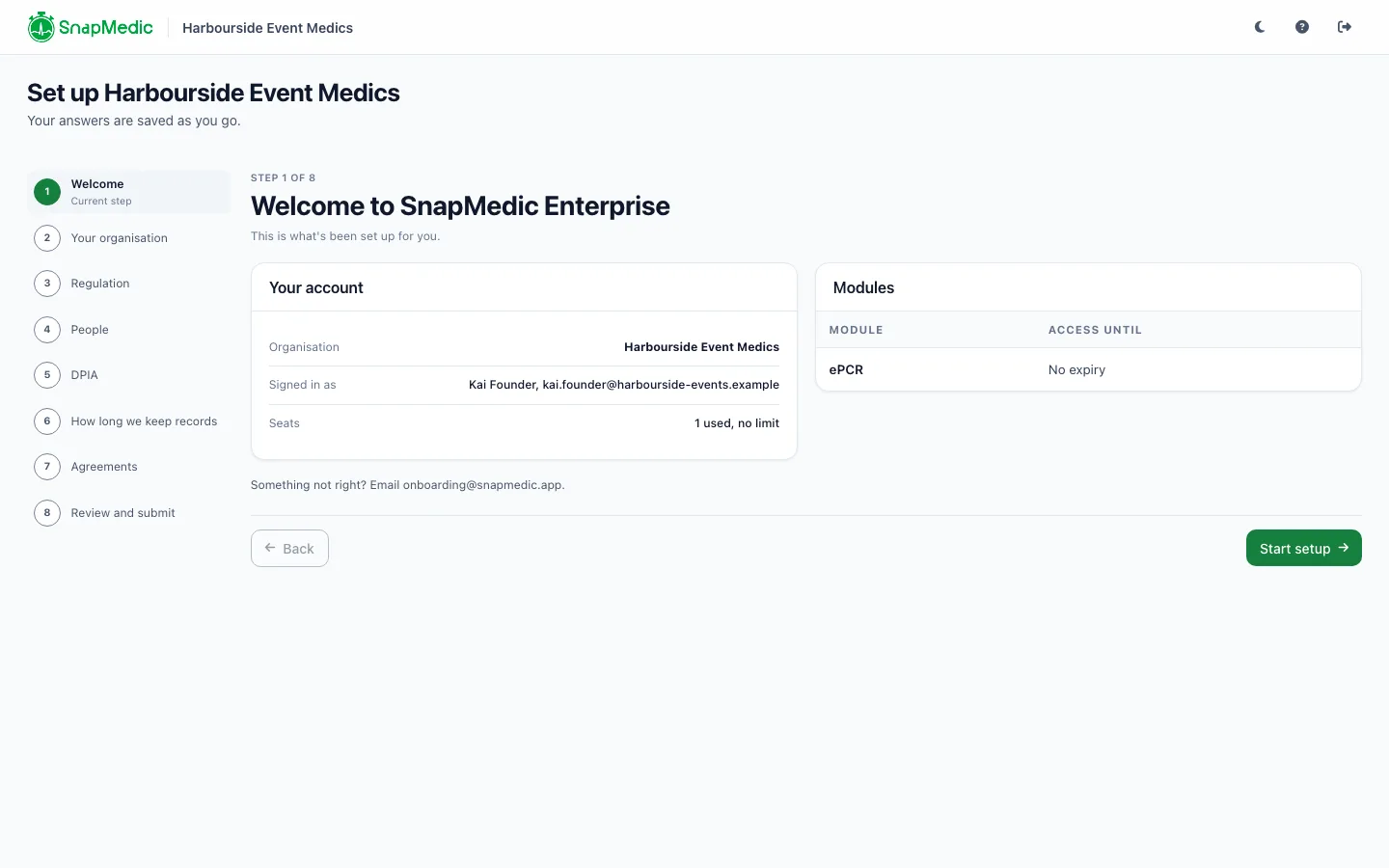The width and height of the screenshot is (1389, 868).
Task: Click the ACCESS UNTIL column header
Action: coord(1095,330)
